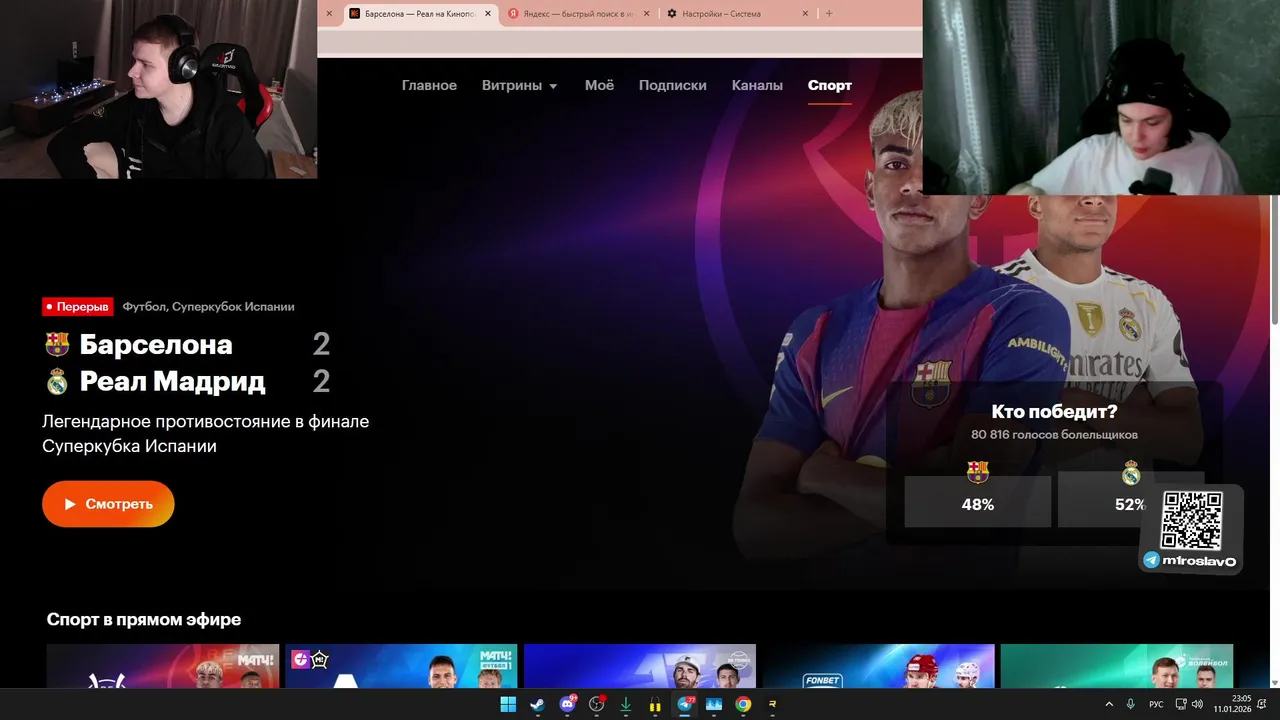
Task: Open a new browser tab with plus
Action: [x=829, y=14]
